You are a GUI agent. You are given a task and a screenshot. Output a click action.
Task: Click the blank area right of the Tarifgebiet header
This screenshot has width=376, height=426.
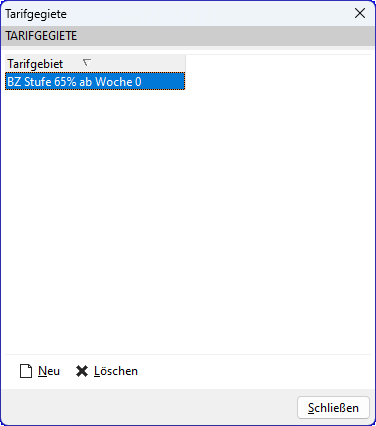pos(278,63)
